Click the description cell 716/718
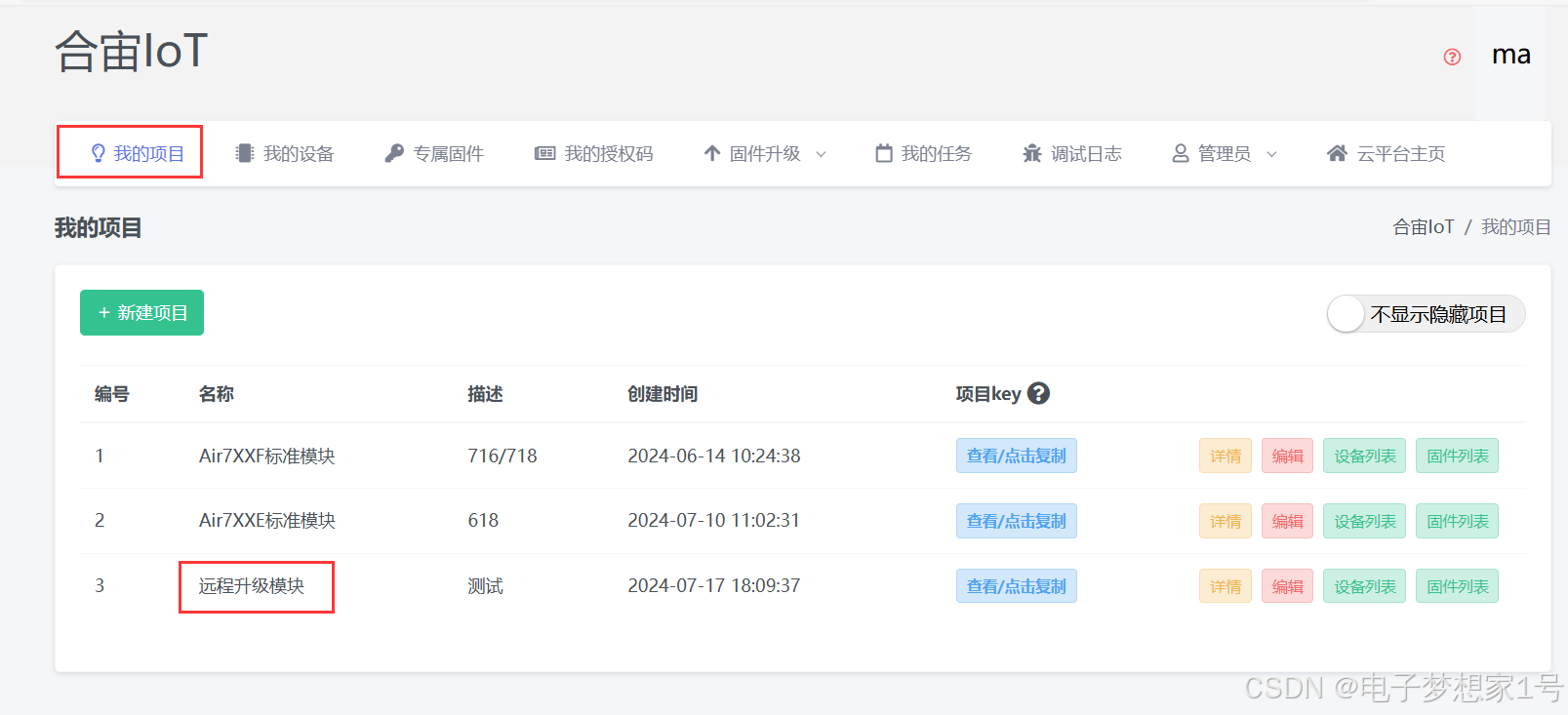1568x715 pixels. tap(503, 456)
